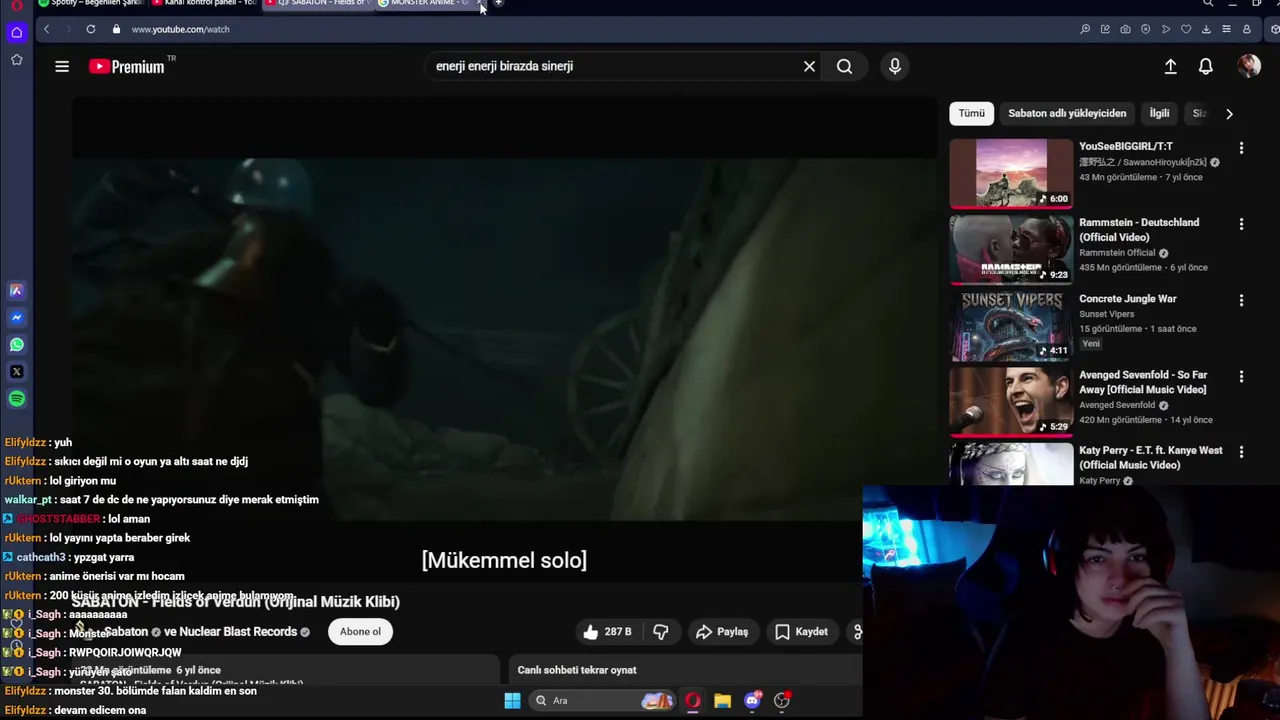Open X (Twitter) in Opera sidebar
1280x720 pixels.
click(x=17, y=372)
